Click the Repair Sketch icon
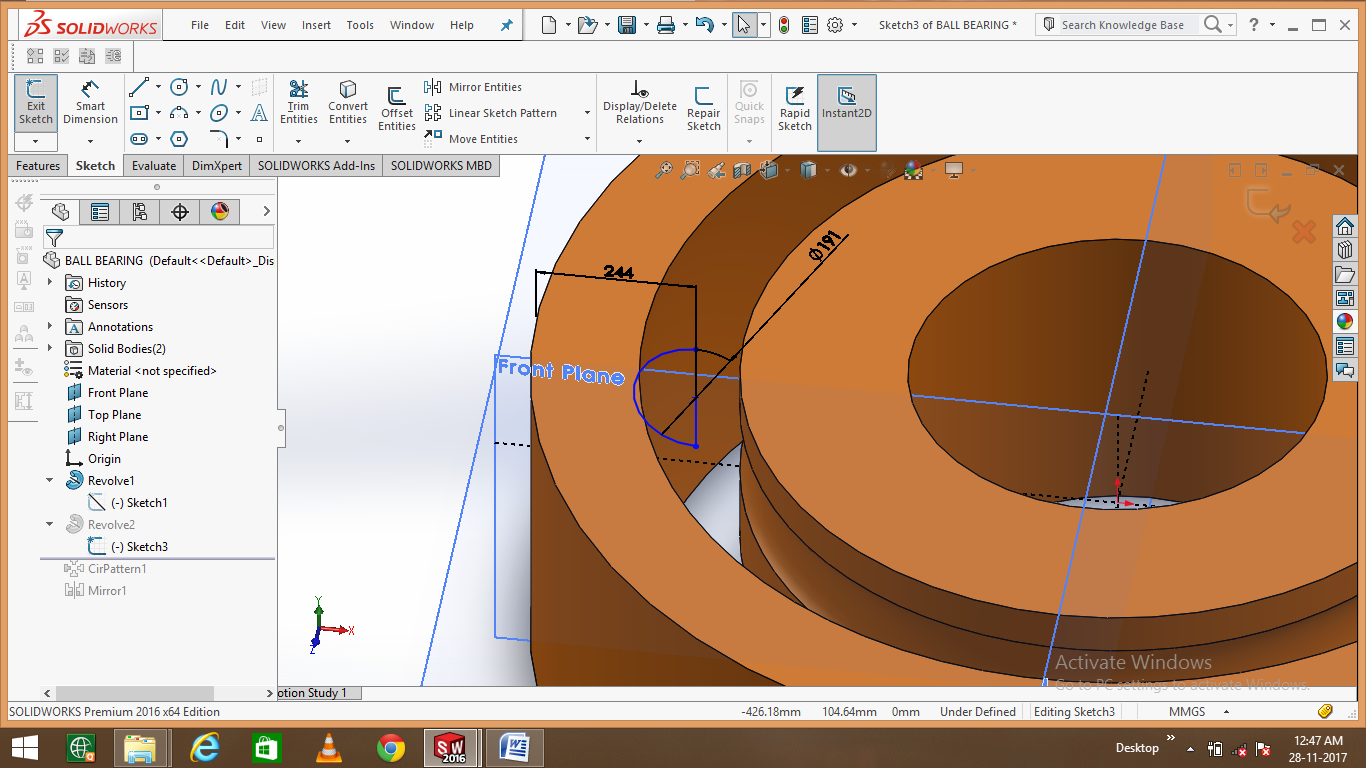1366x768 pixels. pos(703,103)
